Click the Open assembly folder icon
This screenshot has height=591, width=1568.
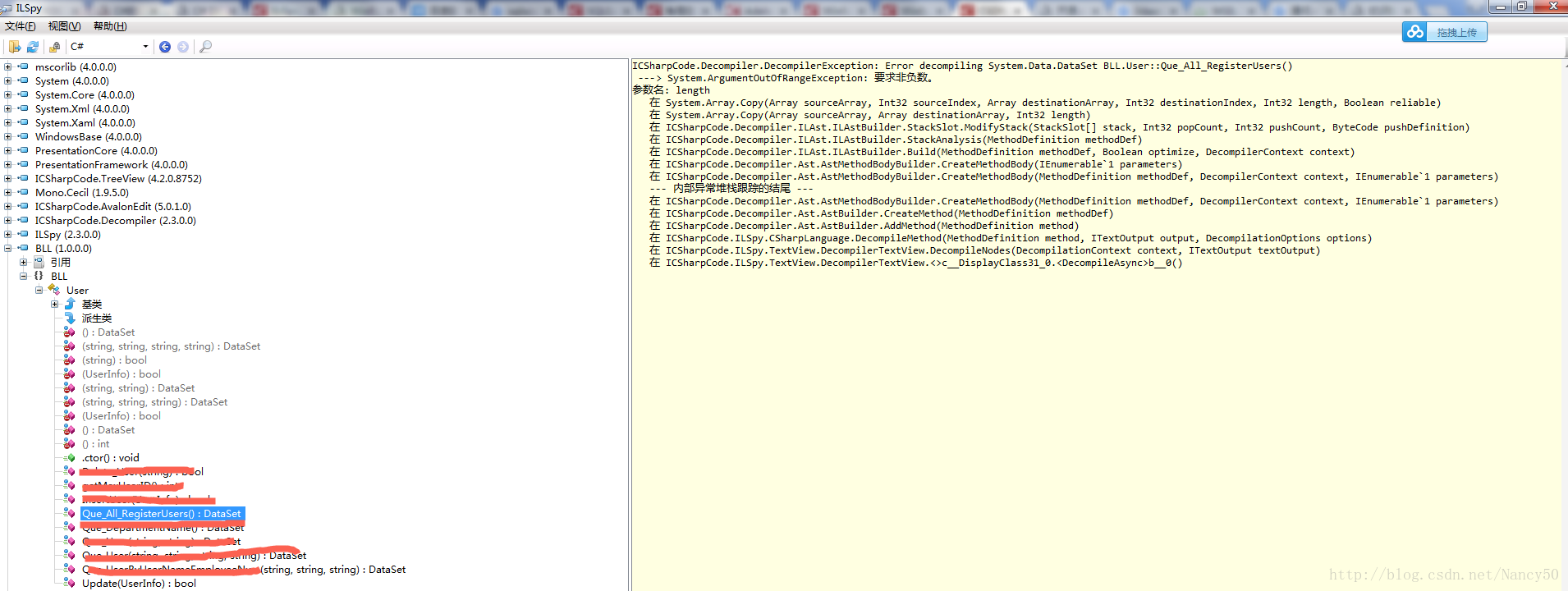15,47
